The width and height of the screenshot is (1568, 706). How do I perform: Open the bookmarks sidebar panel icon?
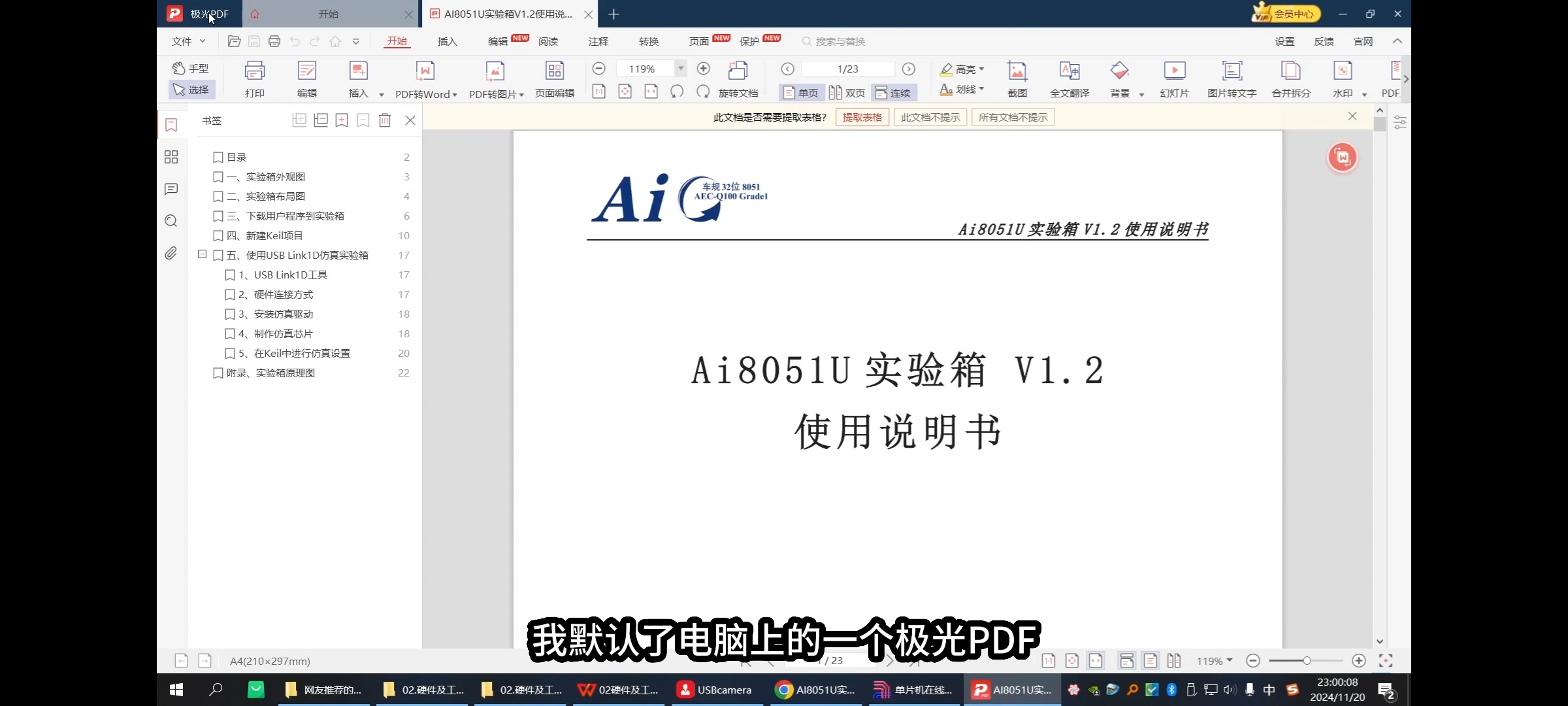171,125
